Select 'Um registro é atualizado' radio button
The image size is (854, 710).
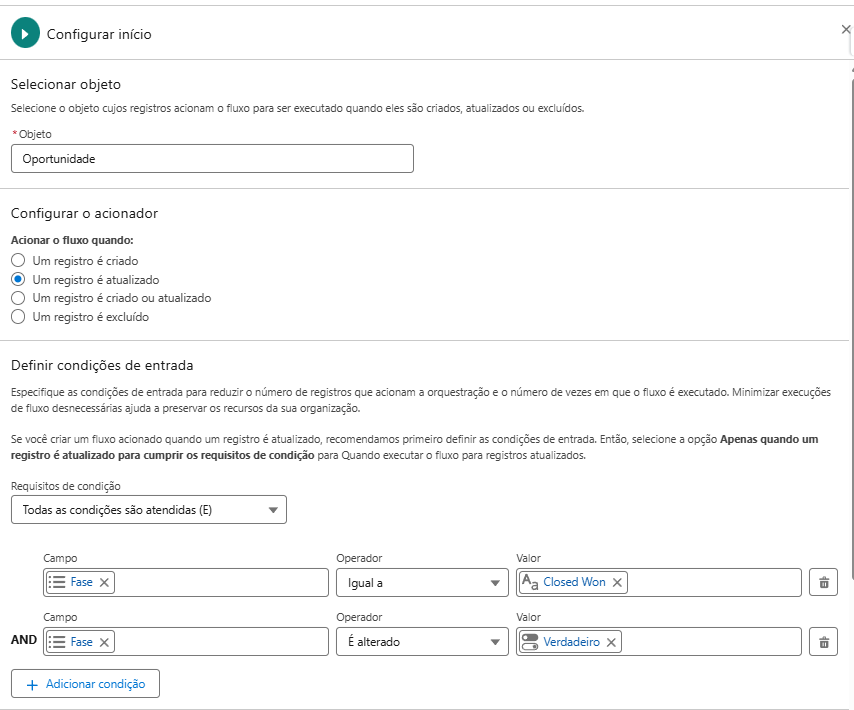coord(18,280)
